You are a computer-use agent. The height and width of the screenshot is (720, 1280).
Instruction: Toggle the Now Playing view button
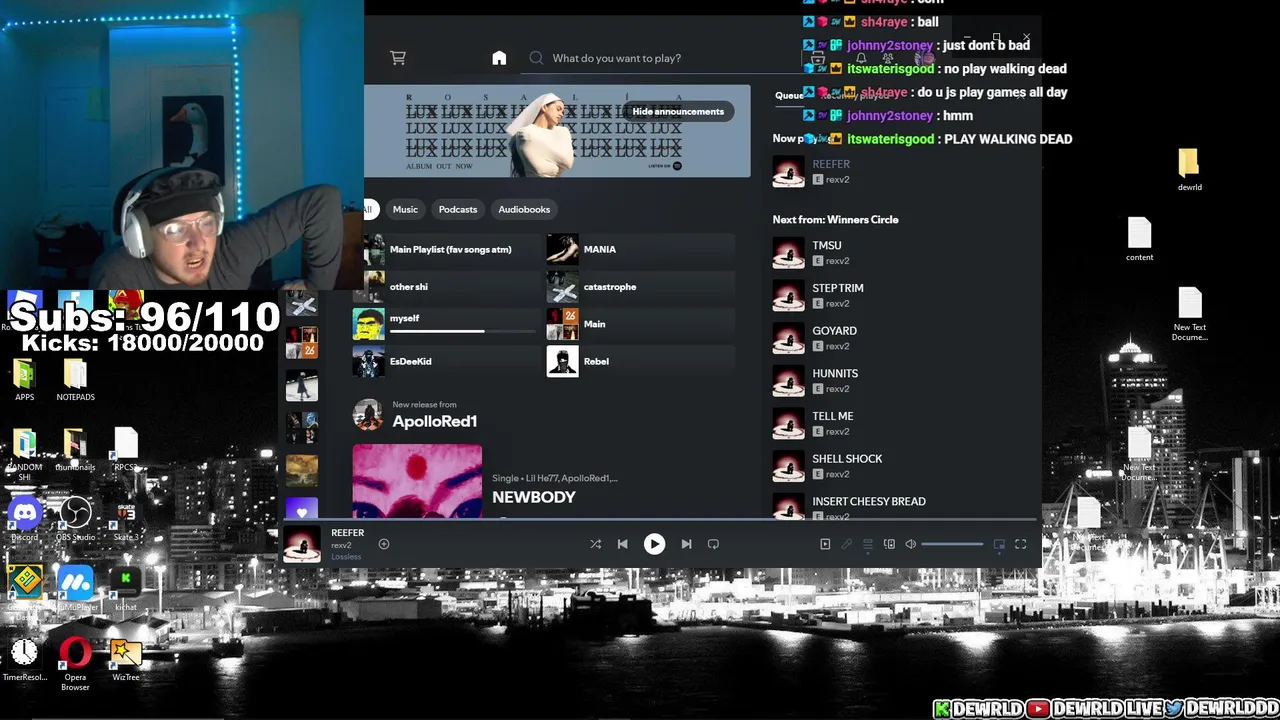point(825,544)
